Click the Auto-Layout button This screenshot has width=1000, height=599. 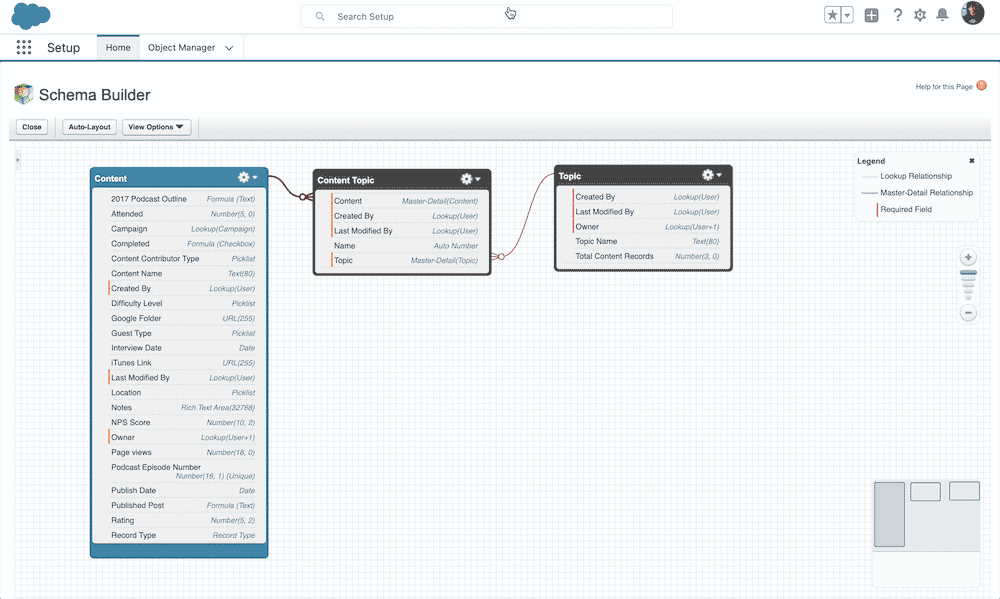(x=89, y=127)
